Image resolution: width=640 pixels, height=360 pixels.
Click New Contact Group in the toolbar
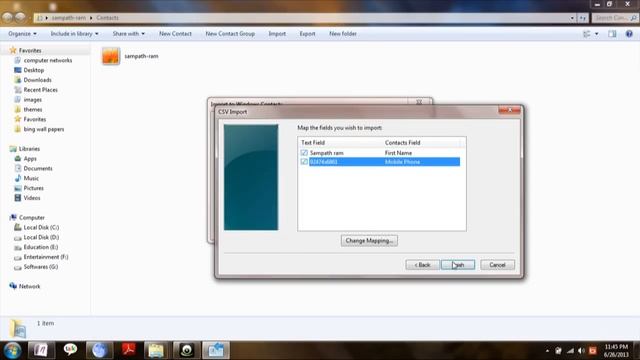point(230,33)
